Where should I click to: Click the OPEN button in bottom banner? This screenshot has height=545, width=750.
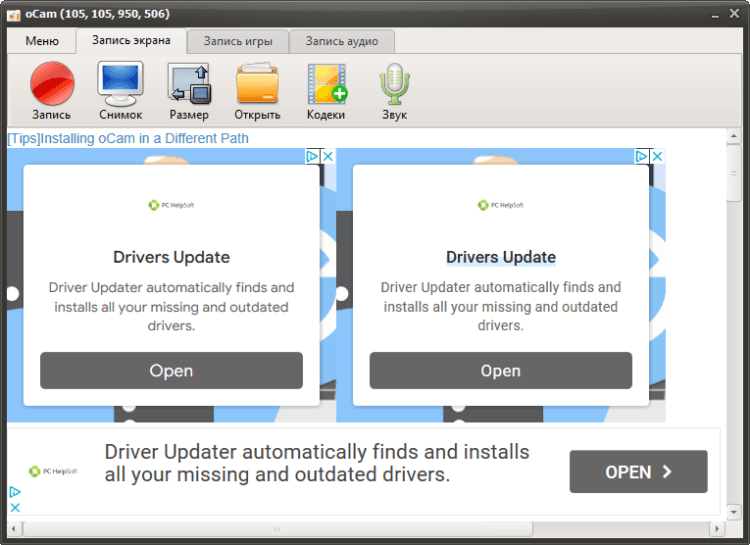(x=639, y=472)
